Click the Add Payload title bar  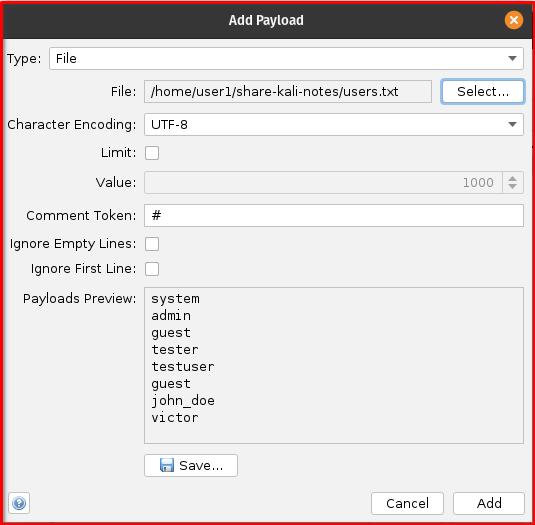coord(266,20)
